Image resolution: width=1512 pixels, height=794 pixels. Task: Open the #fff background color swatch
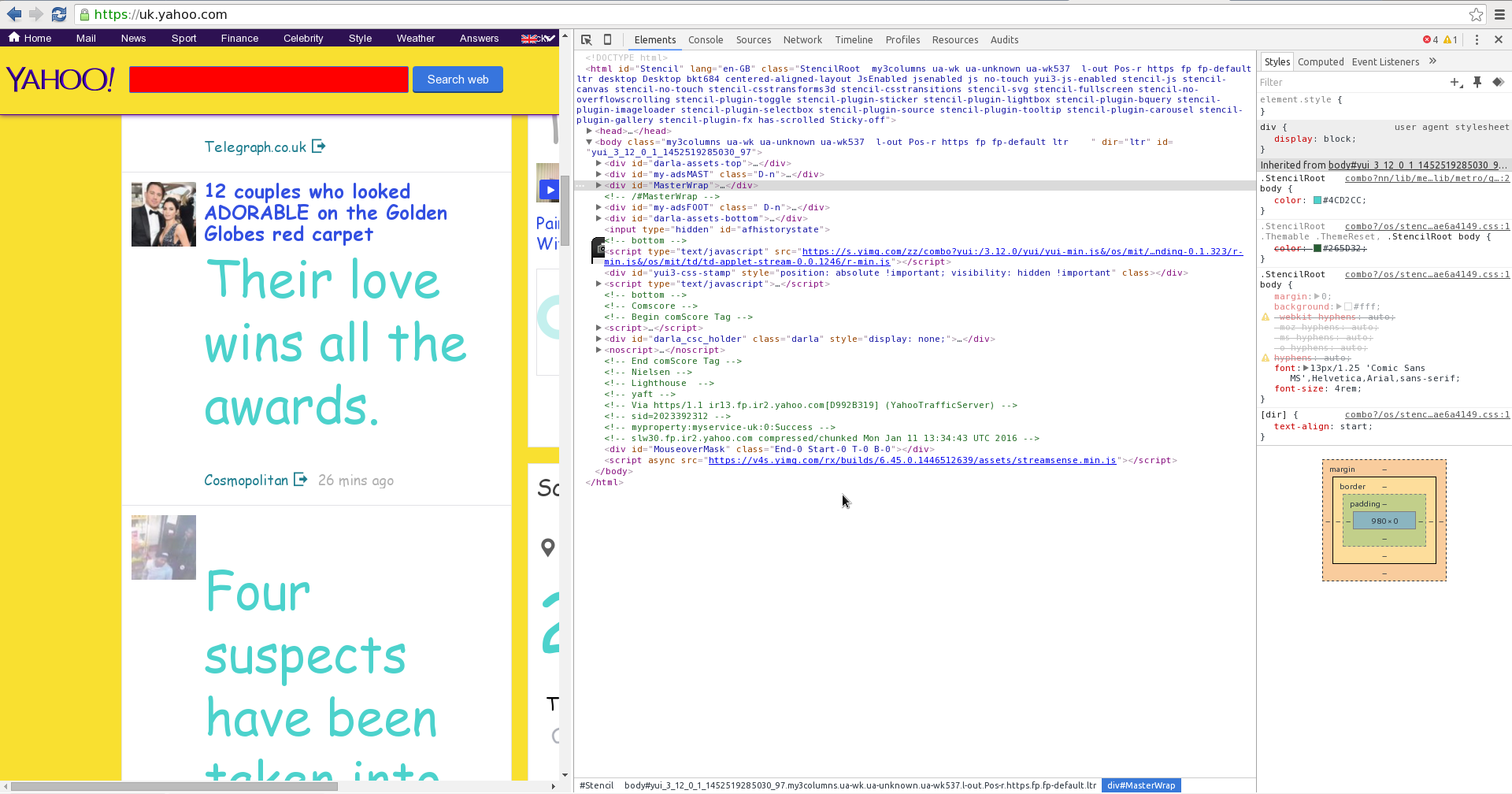pyautogui.click(x=1347, y=306)
